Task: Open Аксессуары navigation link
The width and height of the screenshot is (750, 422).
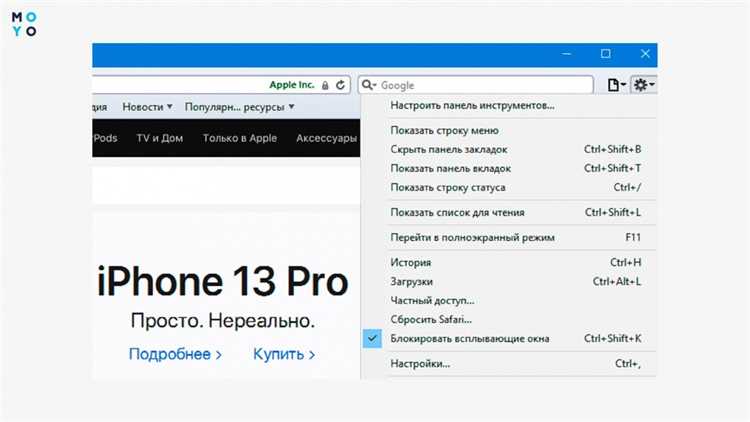Action: pyautogui.click(x=326, y=138)
